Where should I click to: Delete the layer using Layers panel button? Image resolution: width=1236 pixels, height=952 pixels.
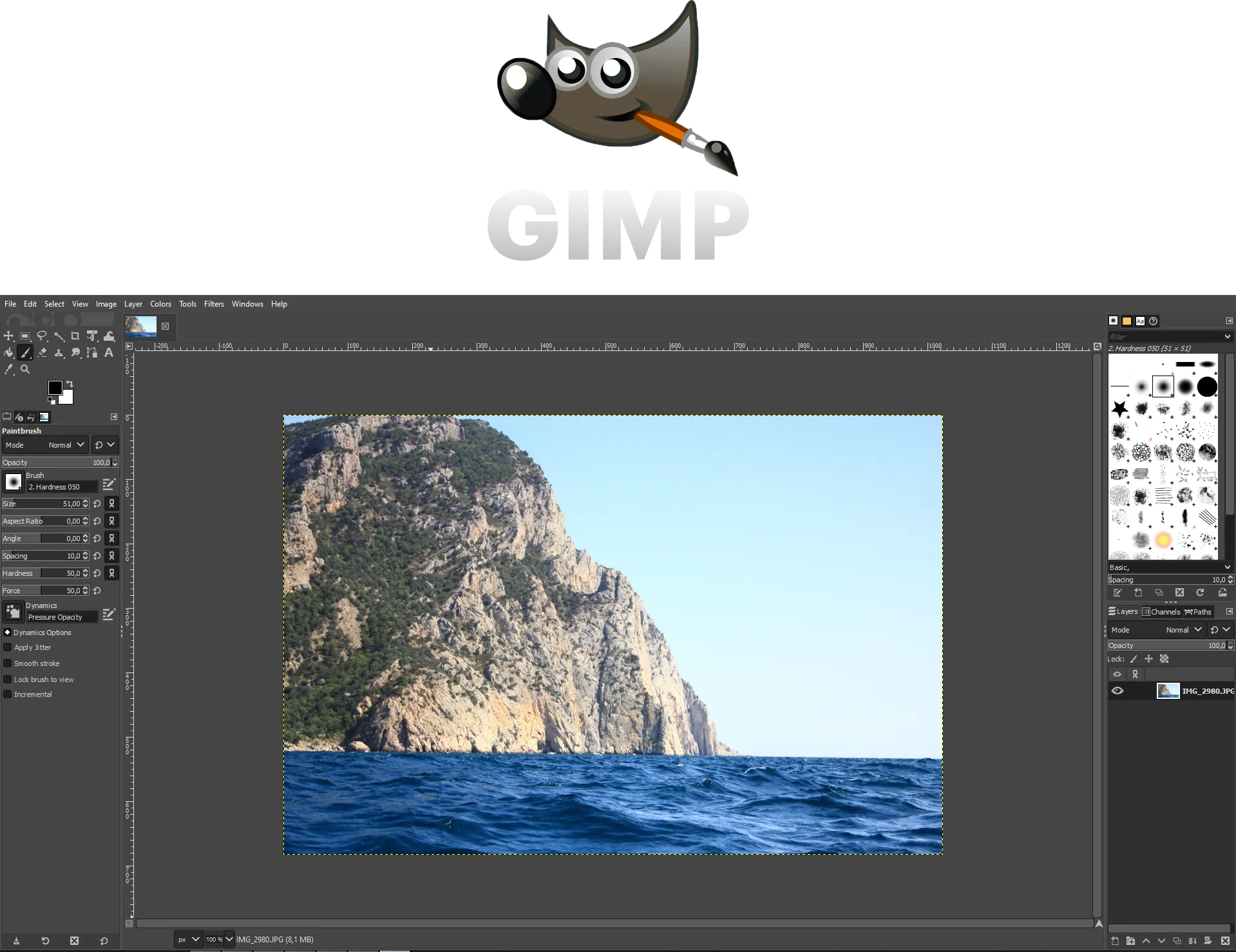[x=1225, y=940]
